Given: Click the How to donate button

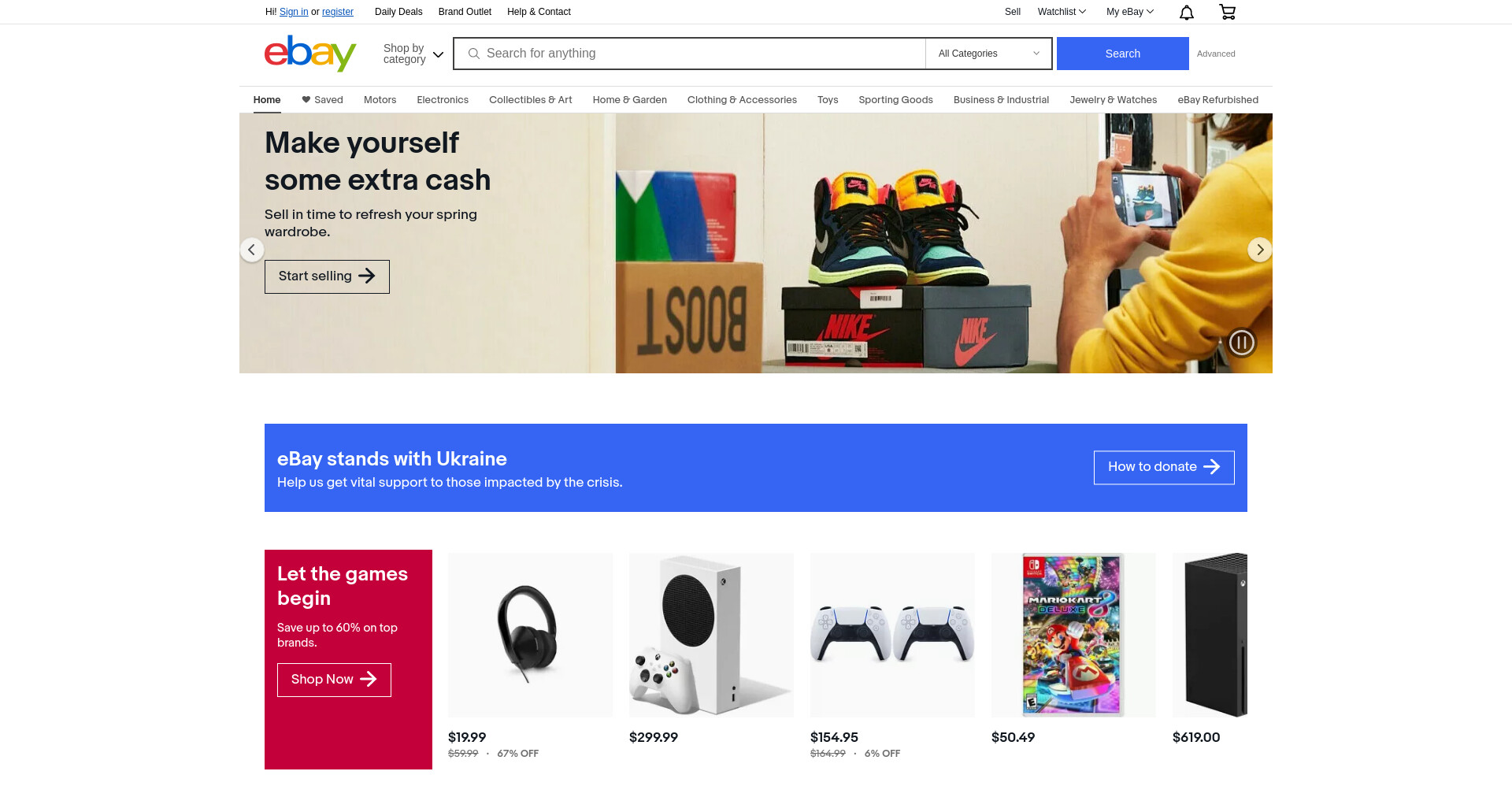Looking at the screenshot, I should point(1164,467).
